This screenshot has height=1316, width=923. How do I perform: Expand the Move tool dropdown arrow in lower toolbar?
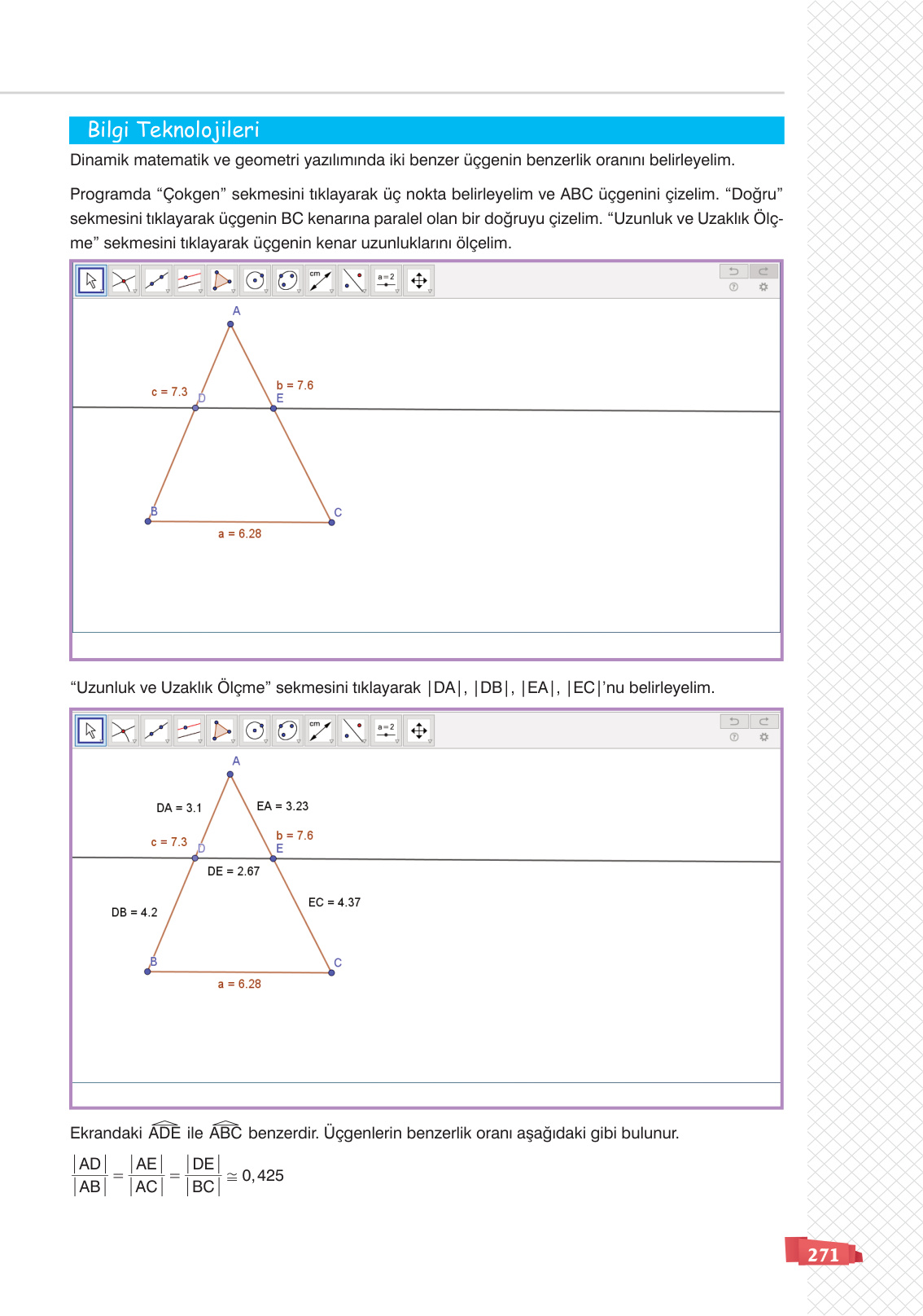(x=102, y=741)
